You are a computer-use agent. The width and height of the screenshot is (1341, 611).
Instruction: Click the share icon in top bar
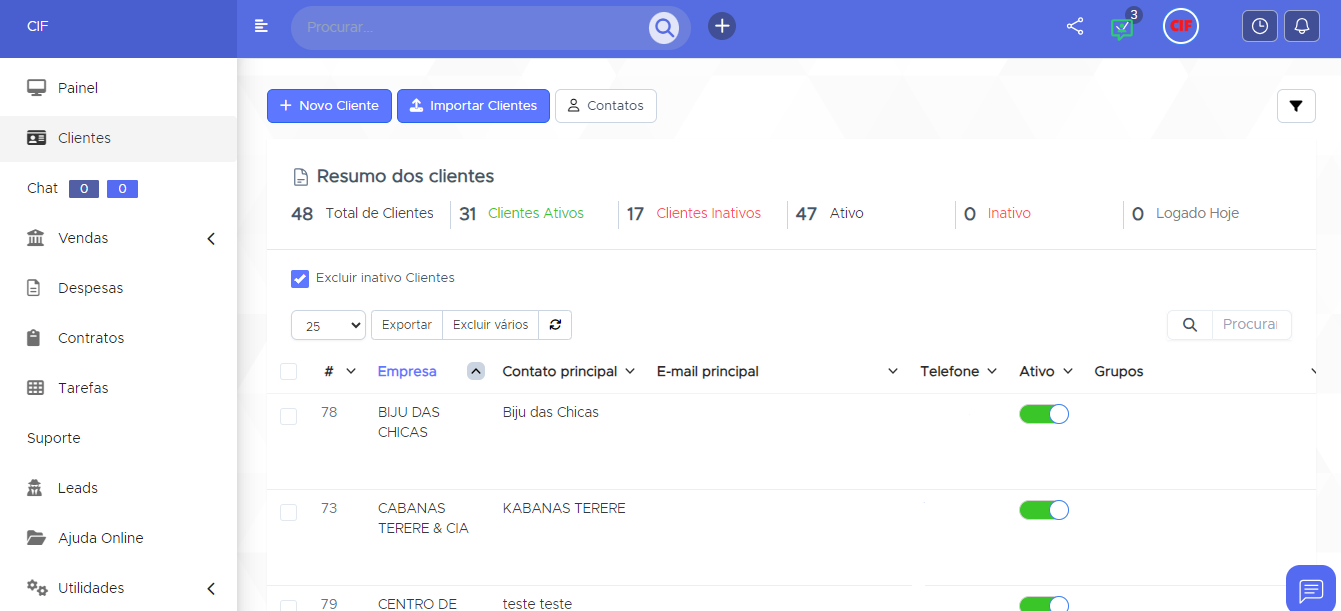(1075, 27)
